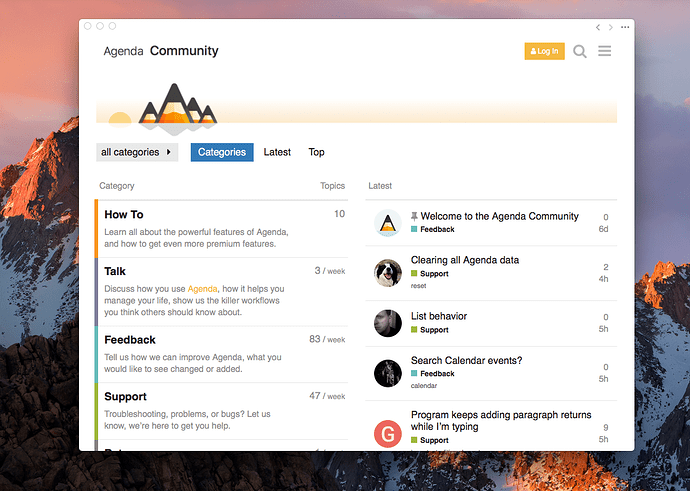Click the How To category description text
Screen dimensions: 690x491
tap(196, 238)
